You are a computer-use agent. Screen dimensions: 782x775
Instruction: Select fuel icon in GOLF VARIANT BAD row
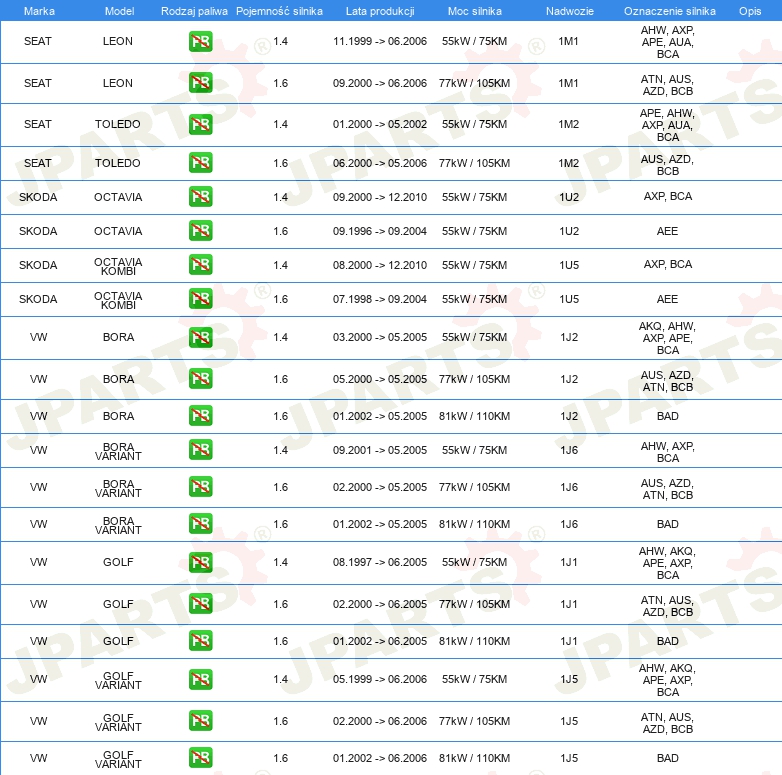(x=200, y=758)
